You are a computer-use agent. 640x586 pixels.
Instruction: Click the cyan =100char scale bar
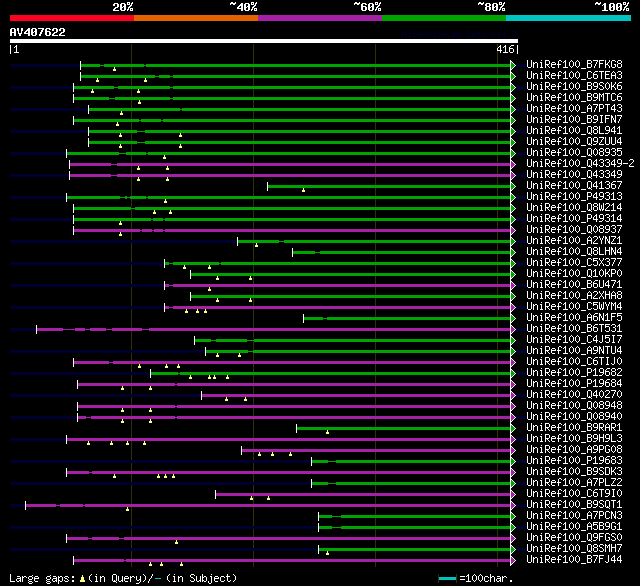click(447, 578)
